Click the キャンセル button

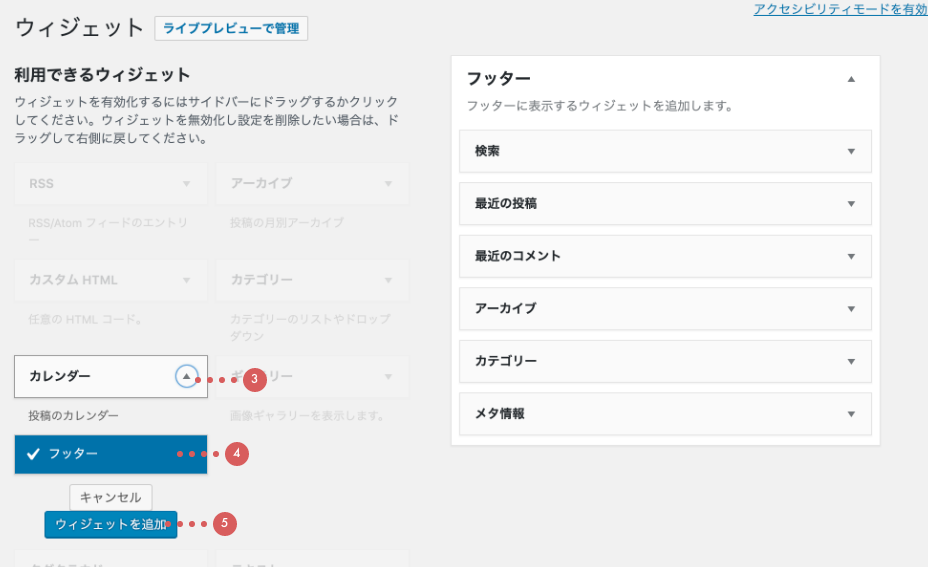111,497
